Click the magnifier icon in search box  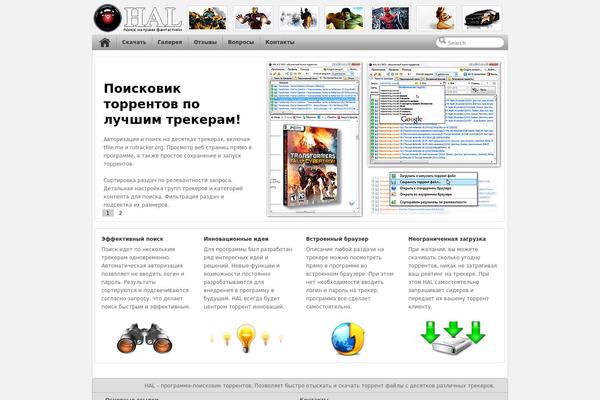[442, 41]
